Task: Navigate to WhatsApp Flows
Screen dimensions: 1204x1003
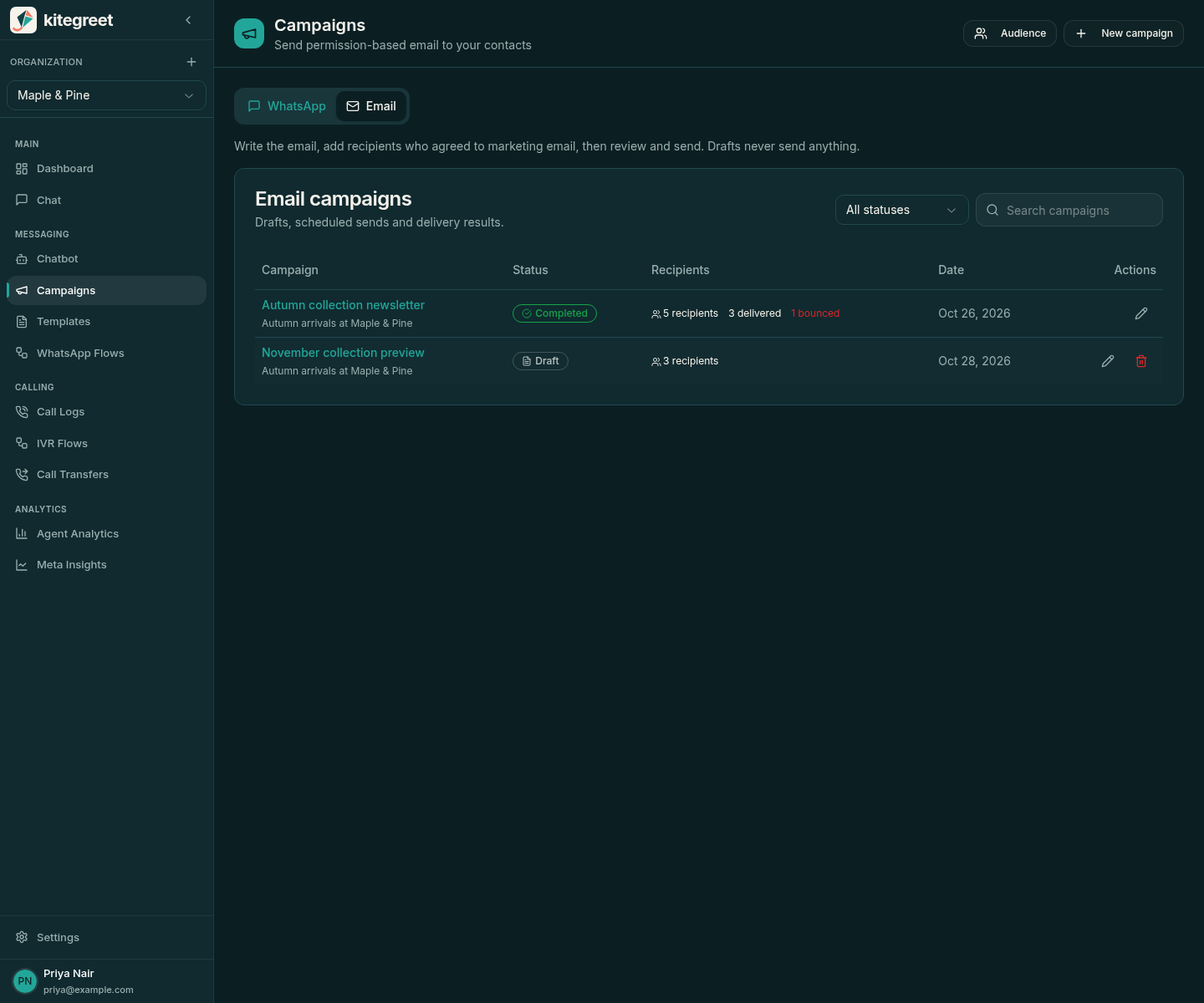Action: pyautogui.click(x=106, y=354)
